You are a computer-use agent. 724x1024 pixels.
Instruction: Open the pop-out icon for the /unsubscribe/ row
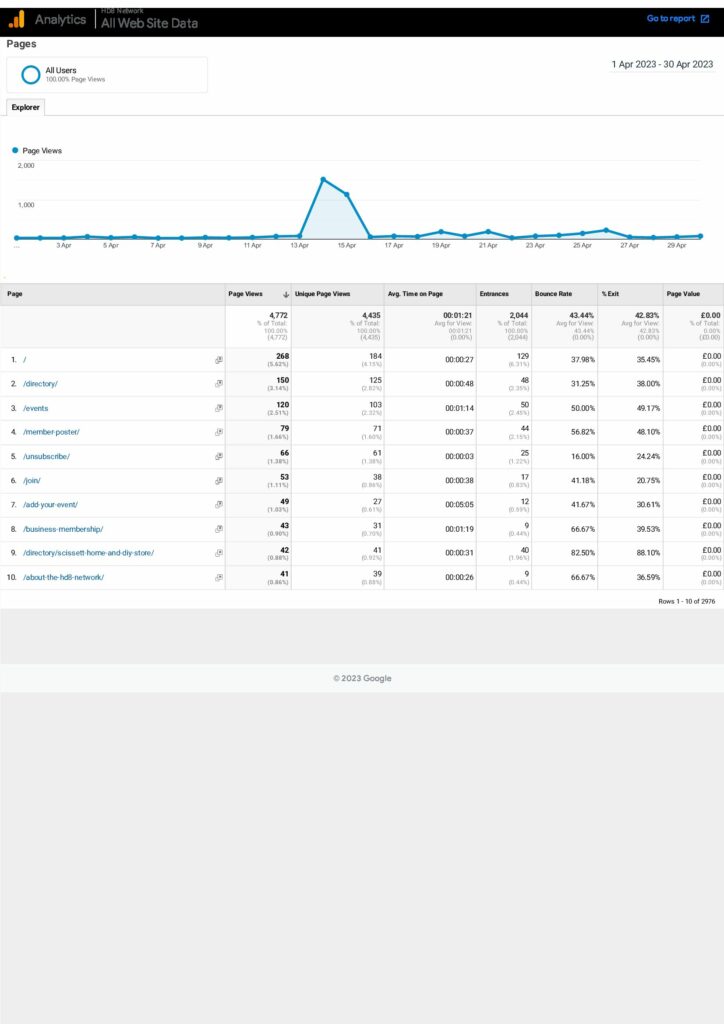(x=219, y=456)
